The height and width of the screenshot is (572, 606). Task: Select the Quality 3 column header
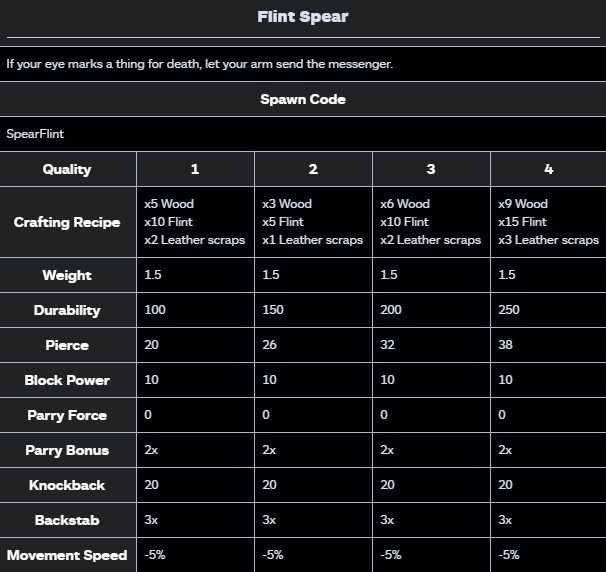[x=431, y=169]
